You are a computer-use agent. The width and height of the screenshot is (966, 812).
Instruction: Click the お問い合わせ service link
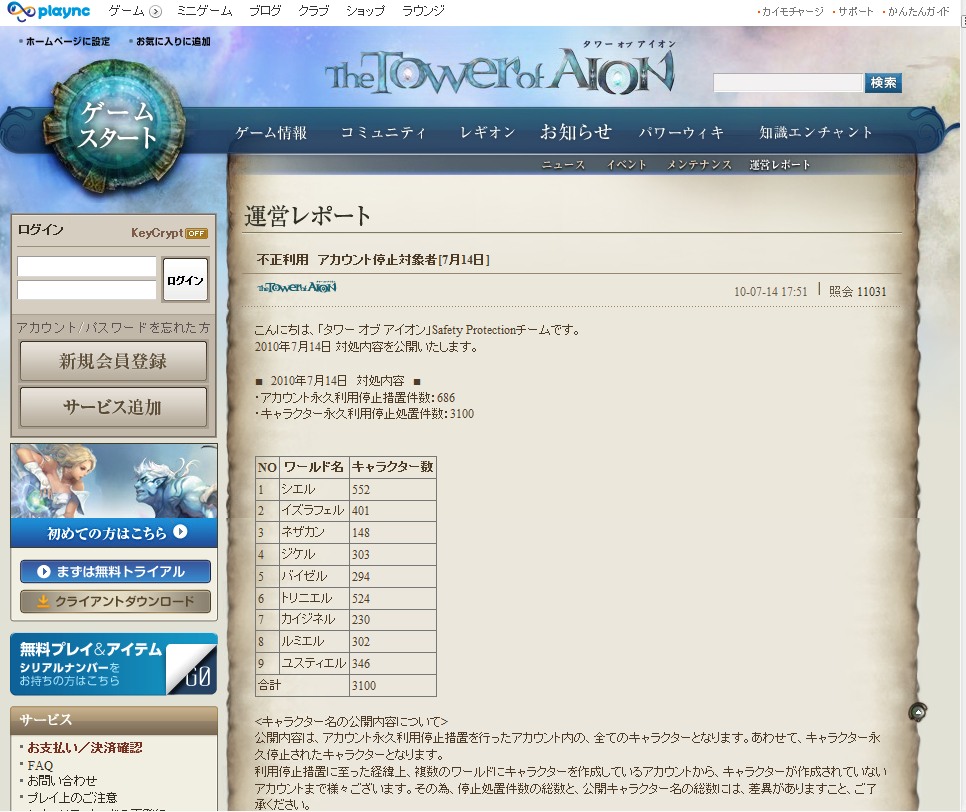pyautogui.click(x=62, y=781)
